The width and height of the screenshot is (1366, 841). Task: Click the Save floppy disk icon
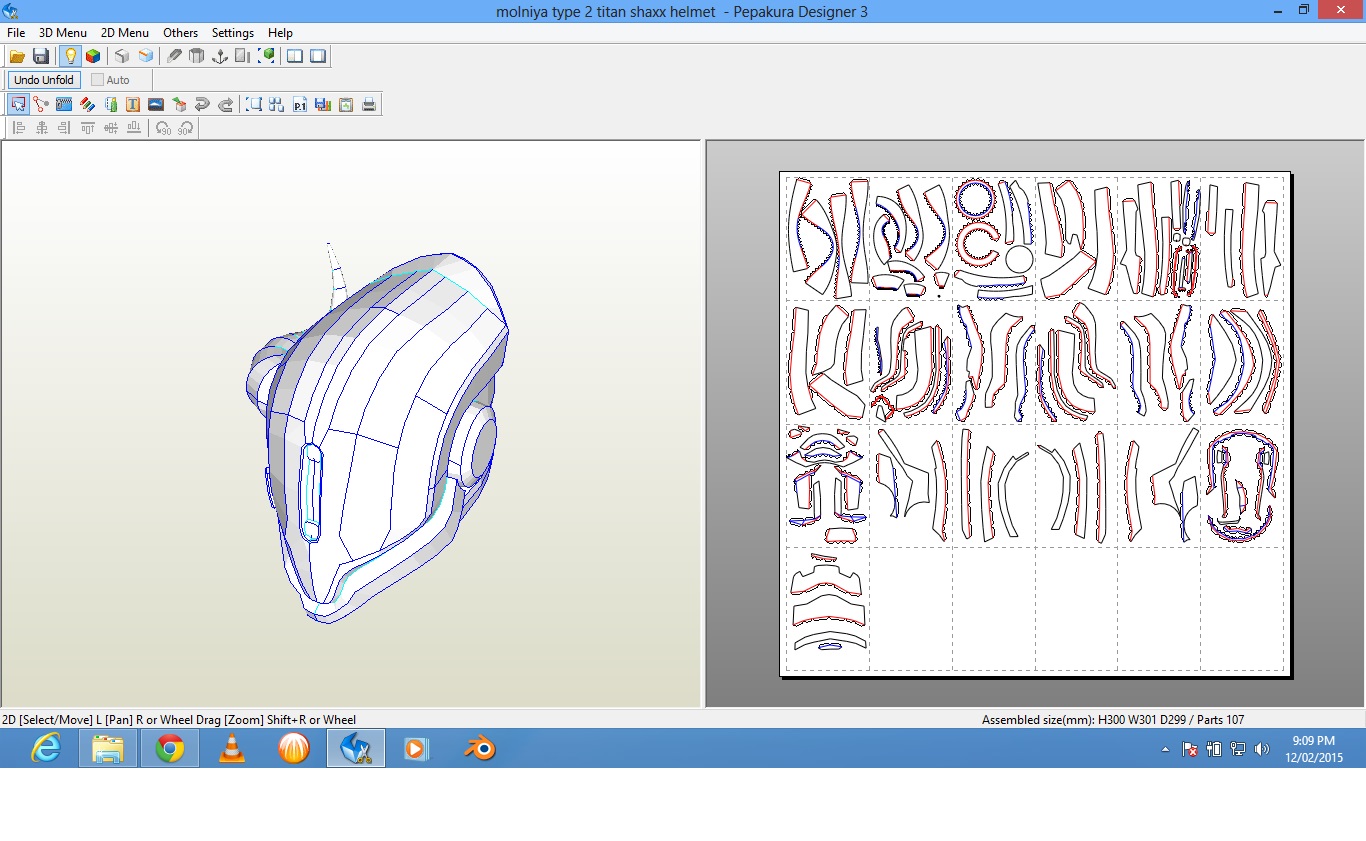click(x=41, y=56)
